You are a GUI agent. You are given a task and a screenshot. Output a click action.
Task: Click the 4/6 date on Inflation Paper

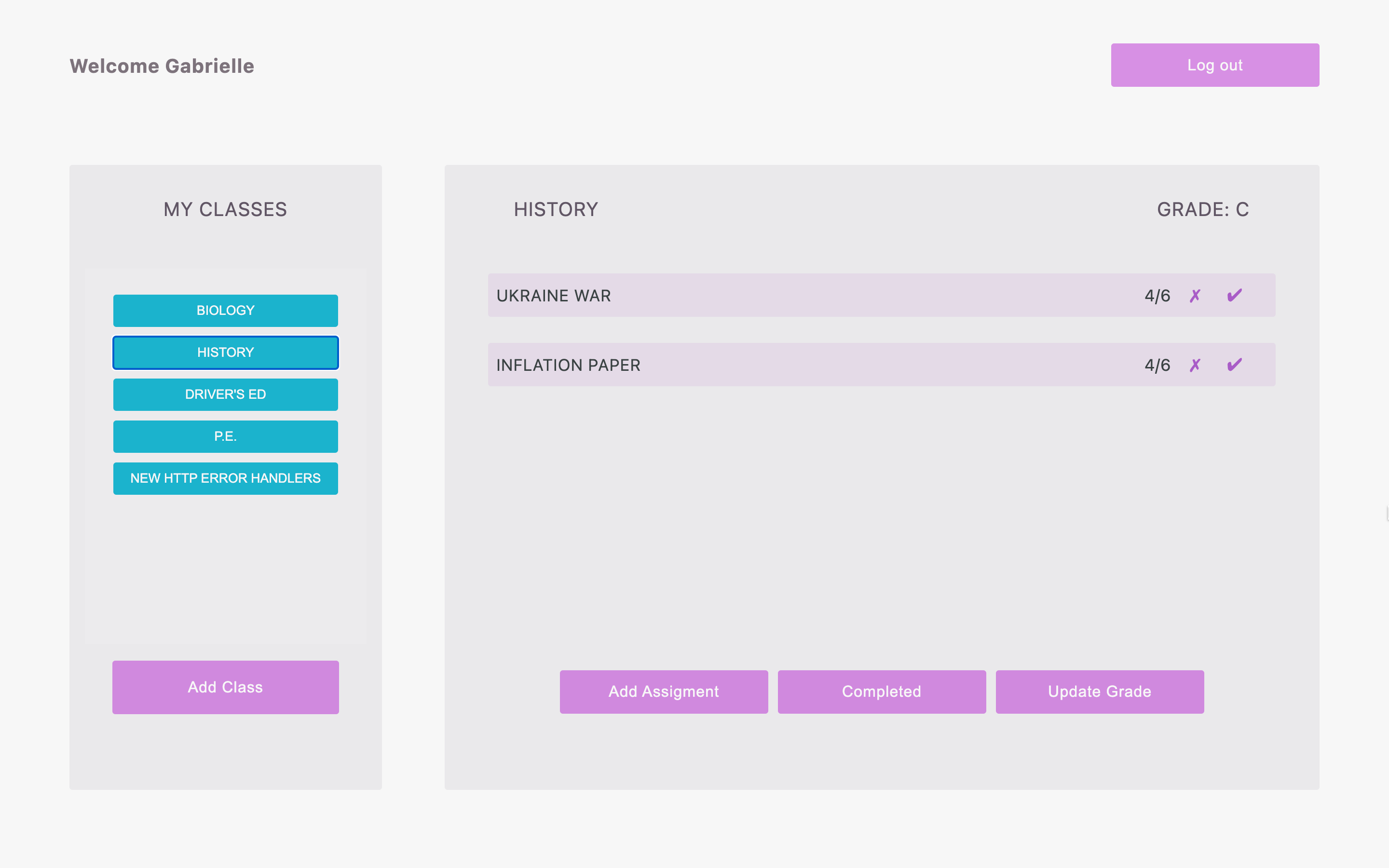(1157, 365)
